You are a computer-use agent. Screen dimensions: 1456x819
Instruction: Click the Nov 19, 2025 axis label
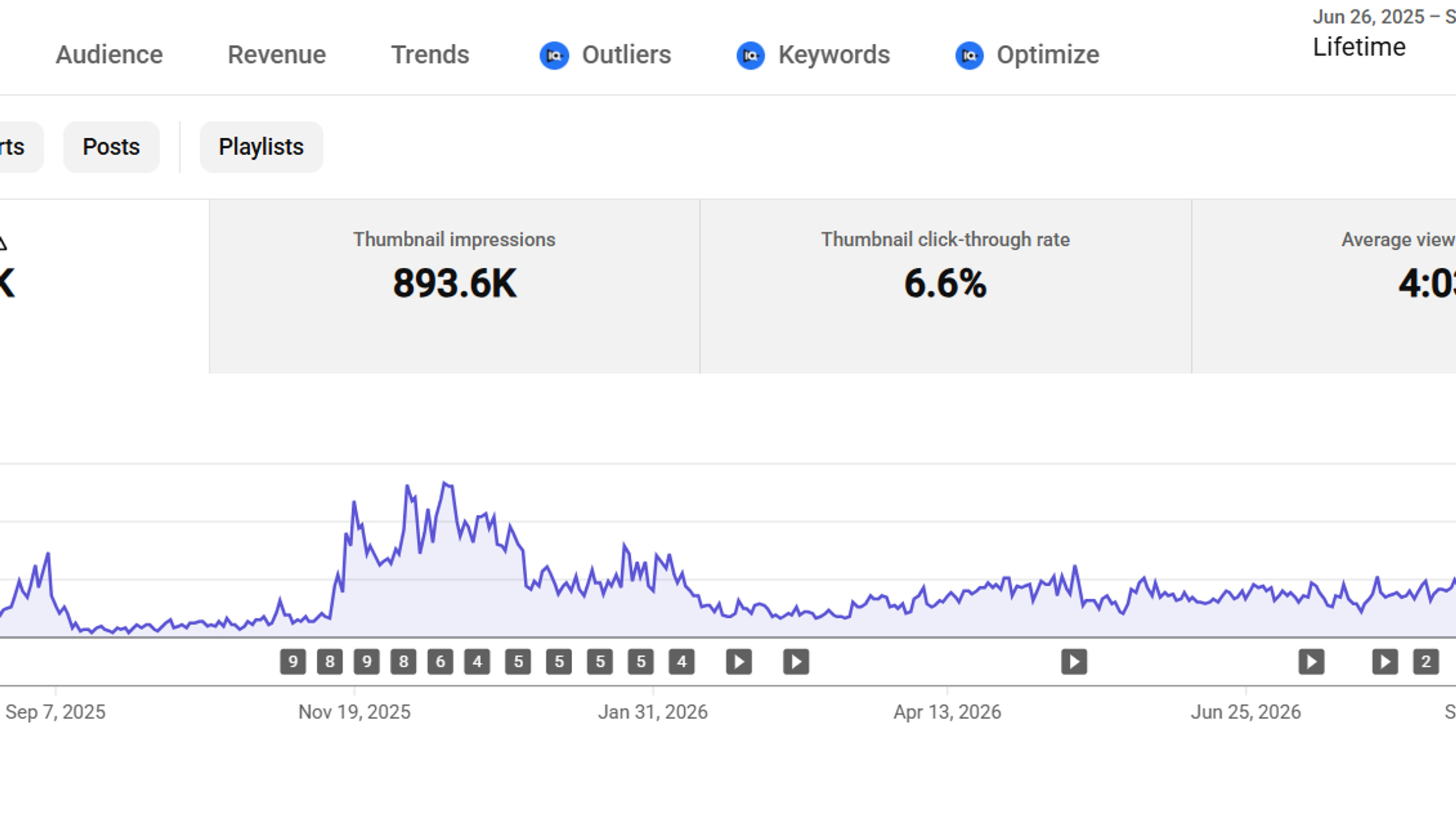[x=354, y=712]
